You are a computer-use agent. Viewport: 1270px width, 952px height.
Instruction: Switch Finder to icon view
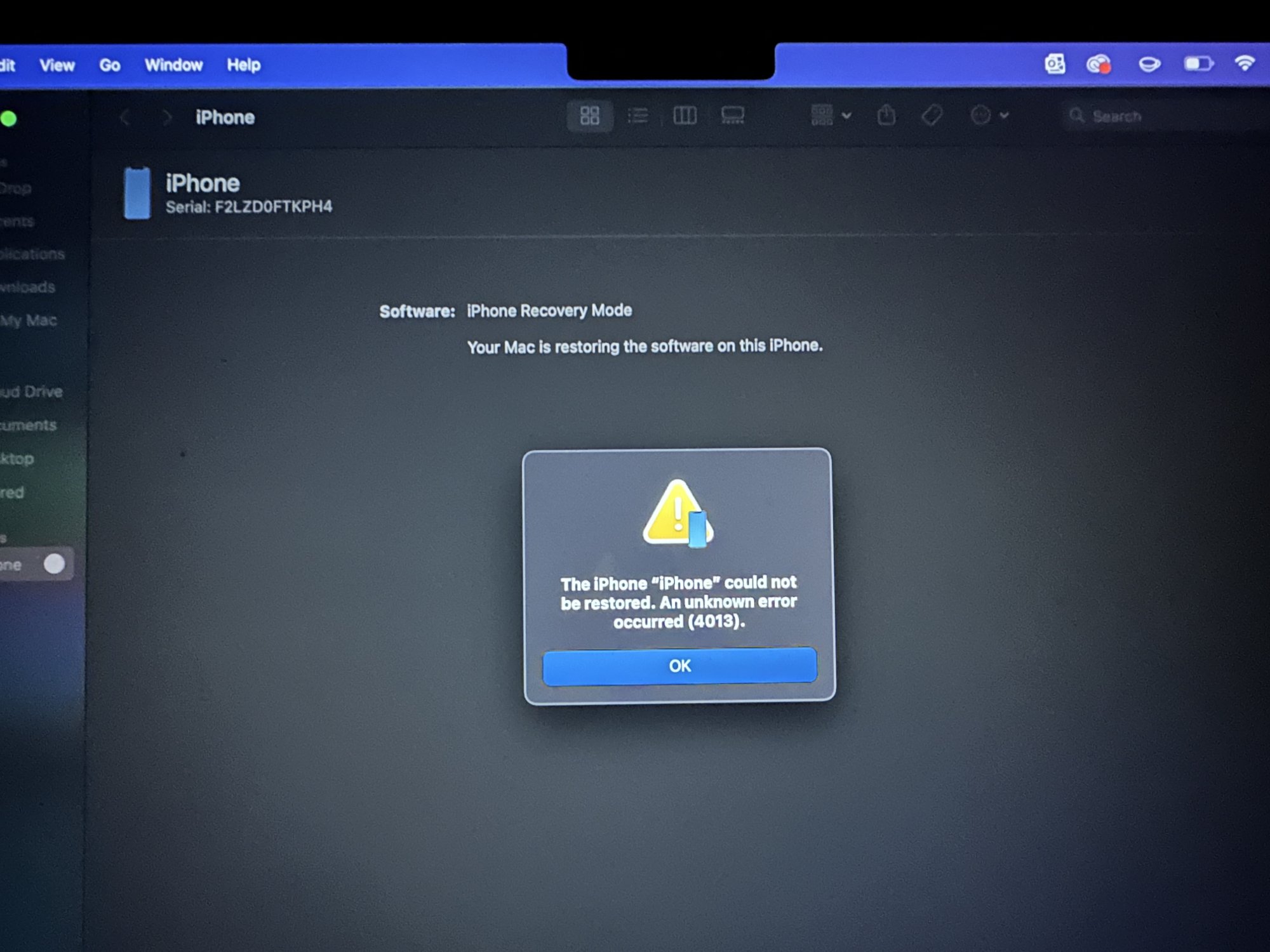click(589, 116)
